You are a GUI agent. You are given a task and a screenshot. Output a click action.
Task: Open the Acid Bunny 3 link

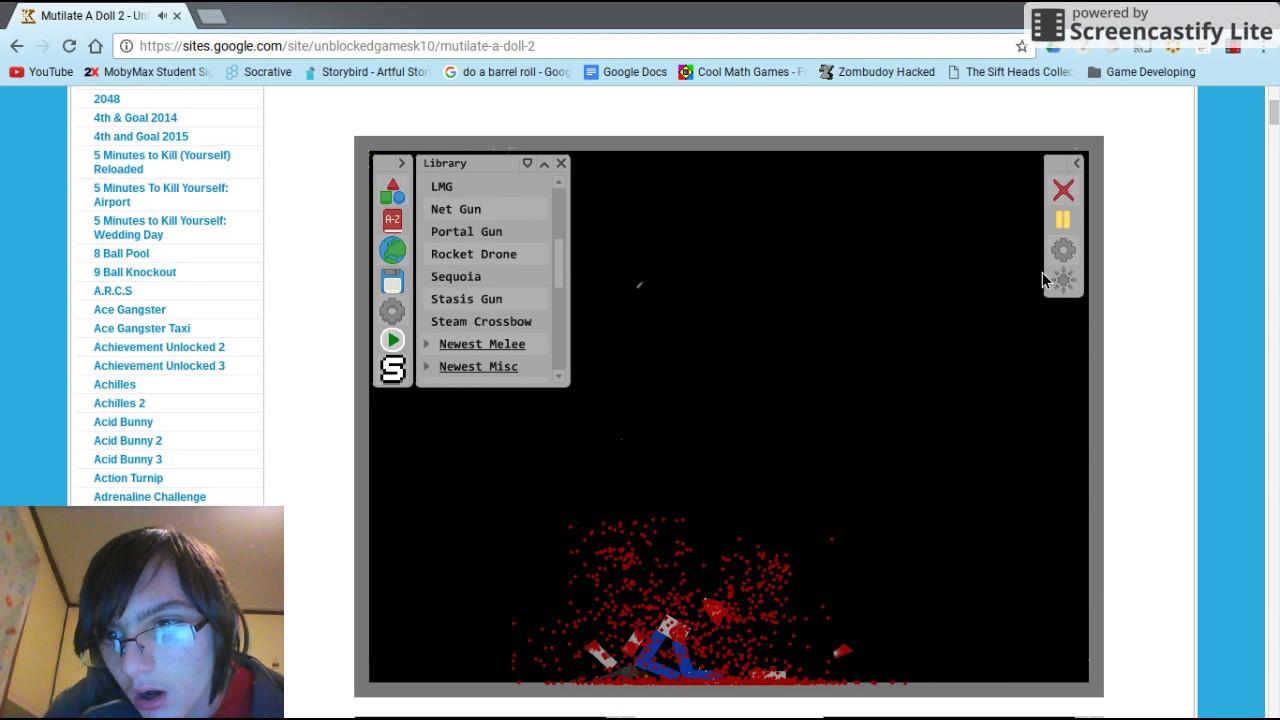pyautogui.click(x=128, y=459)
